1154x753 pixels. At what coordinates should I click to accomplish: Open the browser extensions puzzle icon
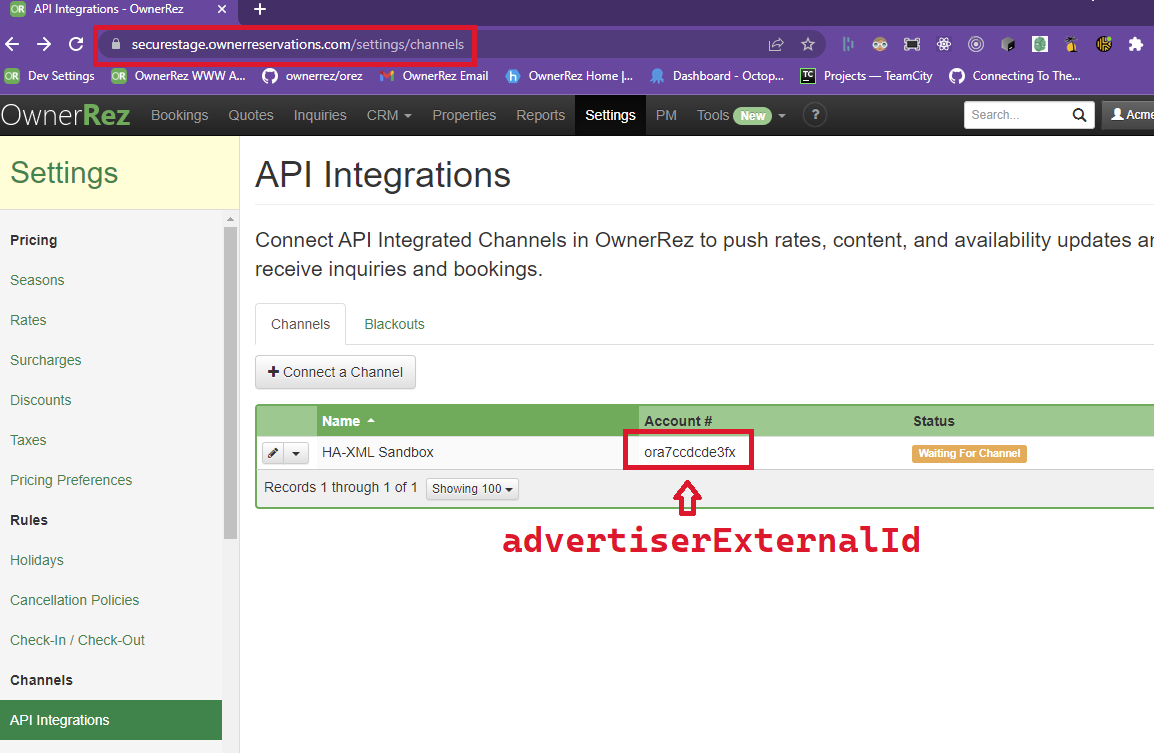coord(1136,44)
